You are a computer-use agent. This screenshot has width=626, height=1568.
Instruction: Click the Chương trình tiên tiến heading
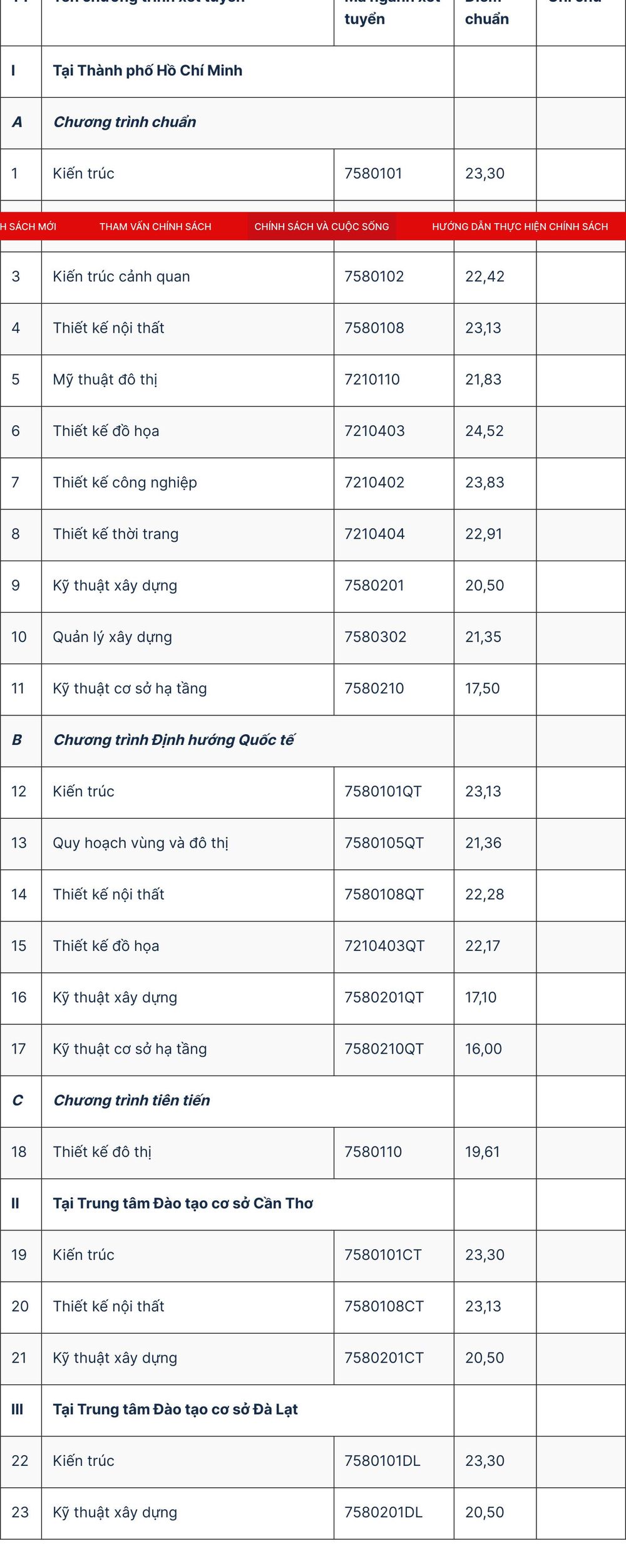point(131,1101)
